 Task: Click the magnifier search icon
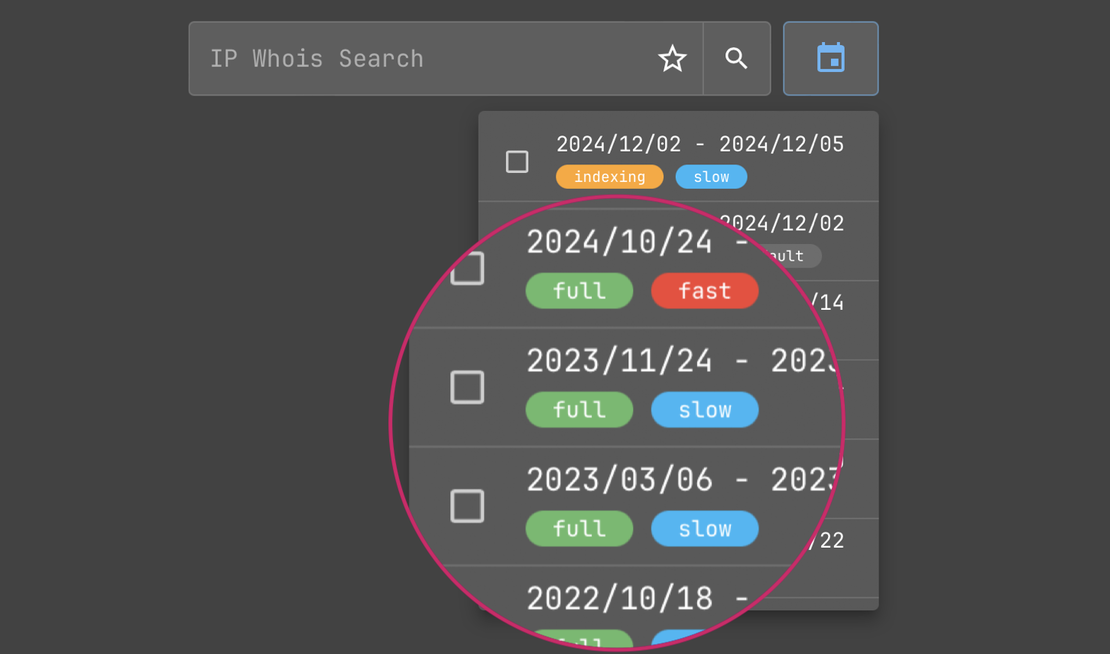(736, 58)
